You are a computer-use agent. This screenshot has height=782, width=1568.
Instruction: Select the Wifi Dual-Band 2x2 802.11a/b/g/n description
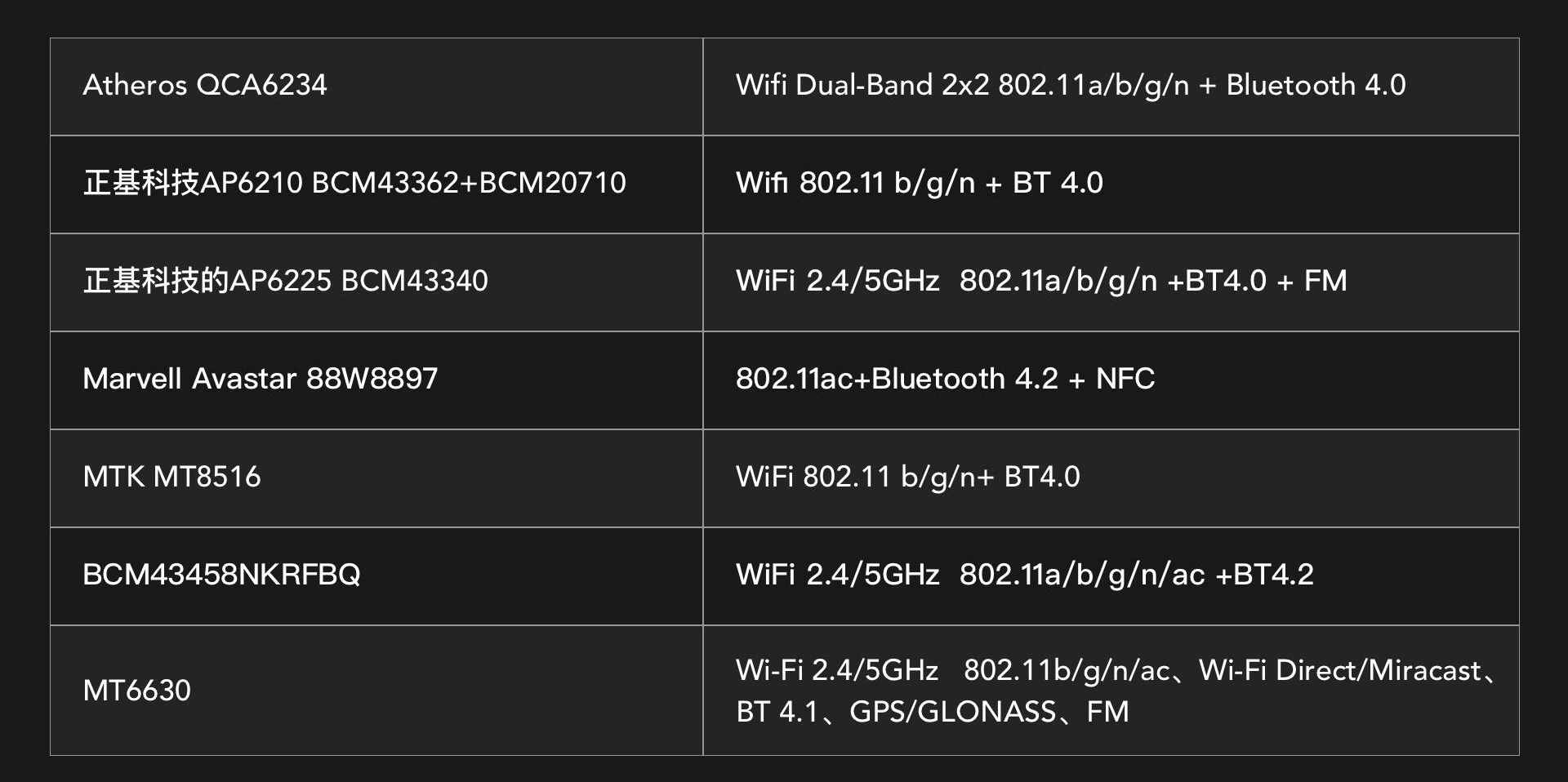click(x=962, y=85)
